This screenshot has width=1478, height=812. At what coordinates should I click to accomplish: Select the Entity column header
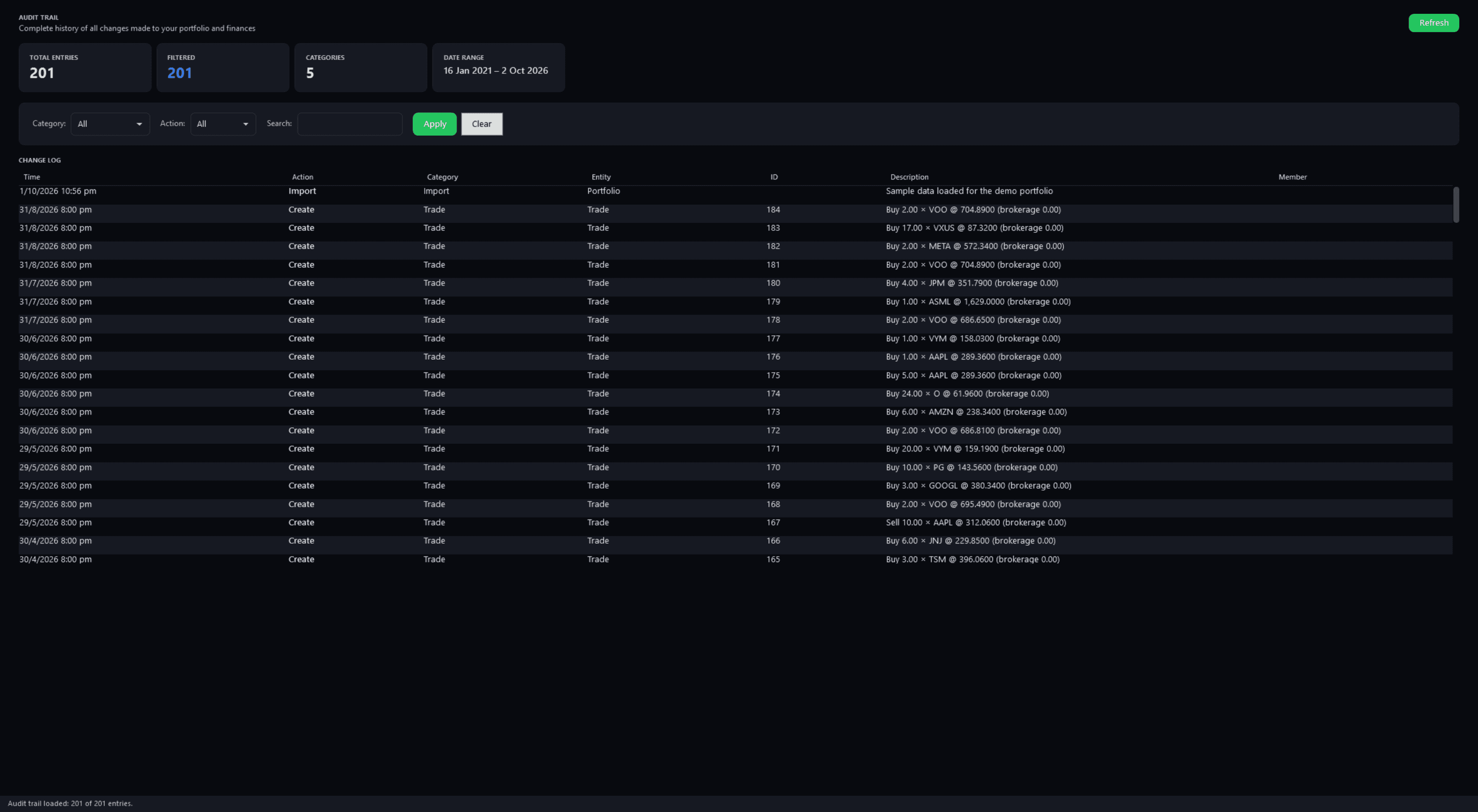601,177
